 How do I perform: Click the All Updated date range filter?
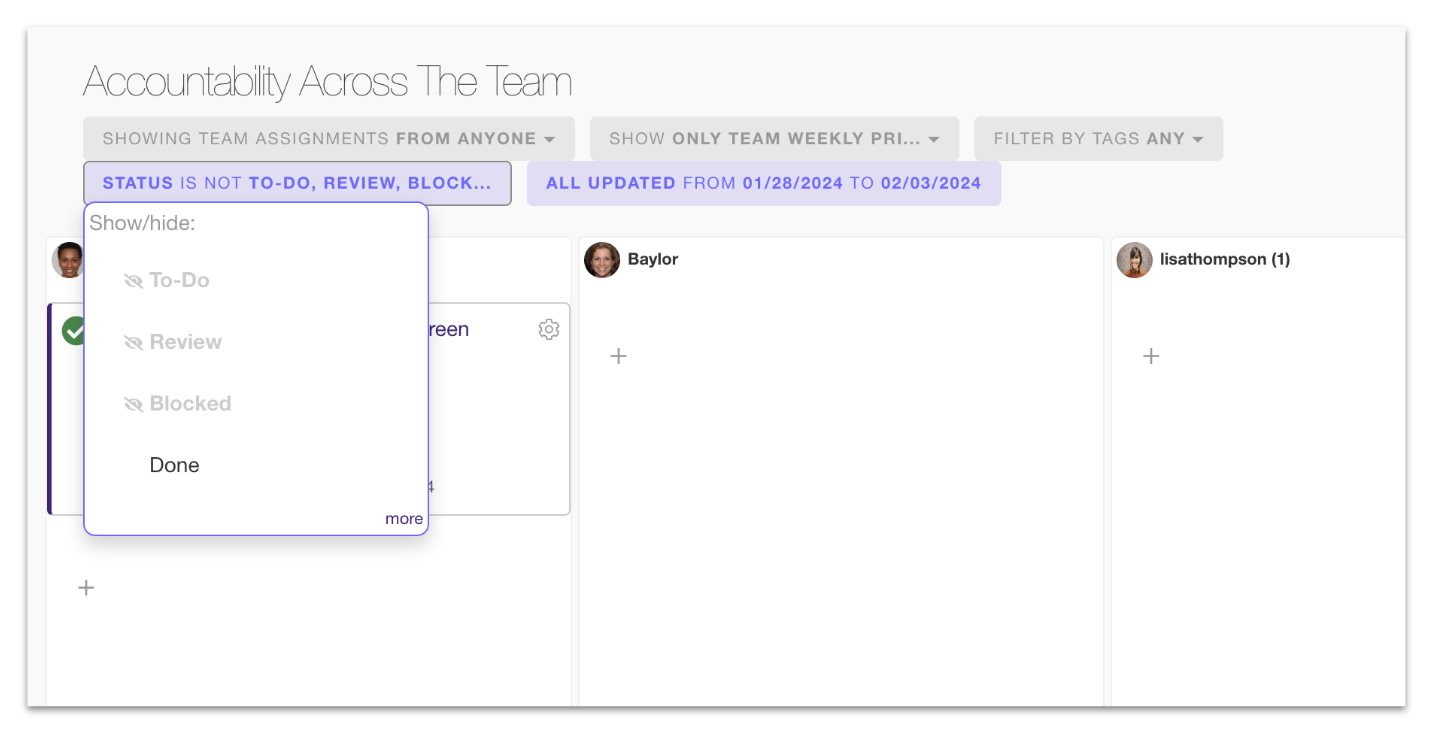tap(763, 184)
